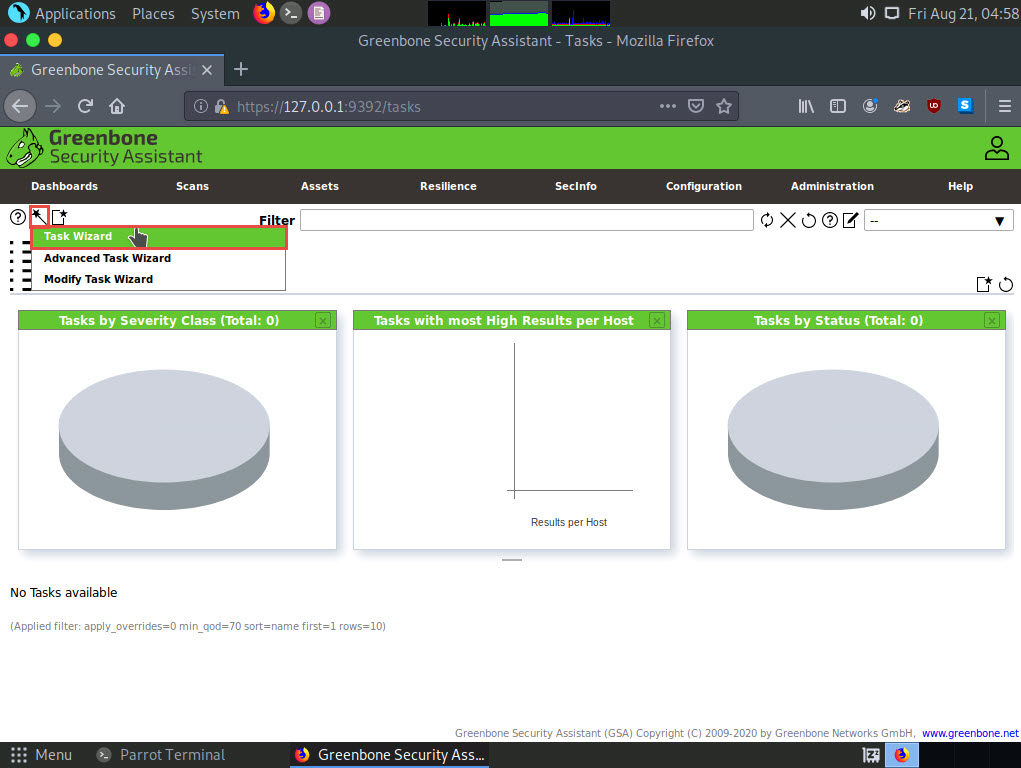Screen dimensions: 1021x768
Task: Visit the www.greenbone.net link
Action: click(x=970, y=733)
